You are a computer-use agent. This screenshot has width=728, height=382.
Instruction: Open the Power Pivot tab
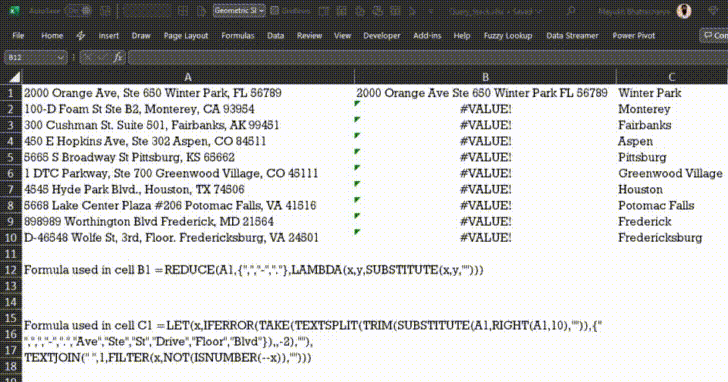tap(633, 36)
